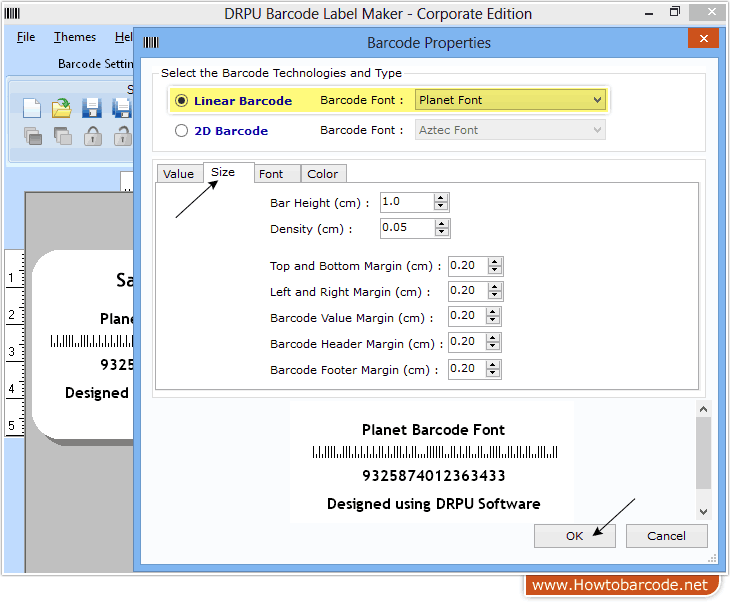Open the Aztec Font dropdown

[510, 130]
